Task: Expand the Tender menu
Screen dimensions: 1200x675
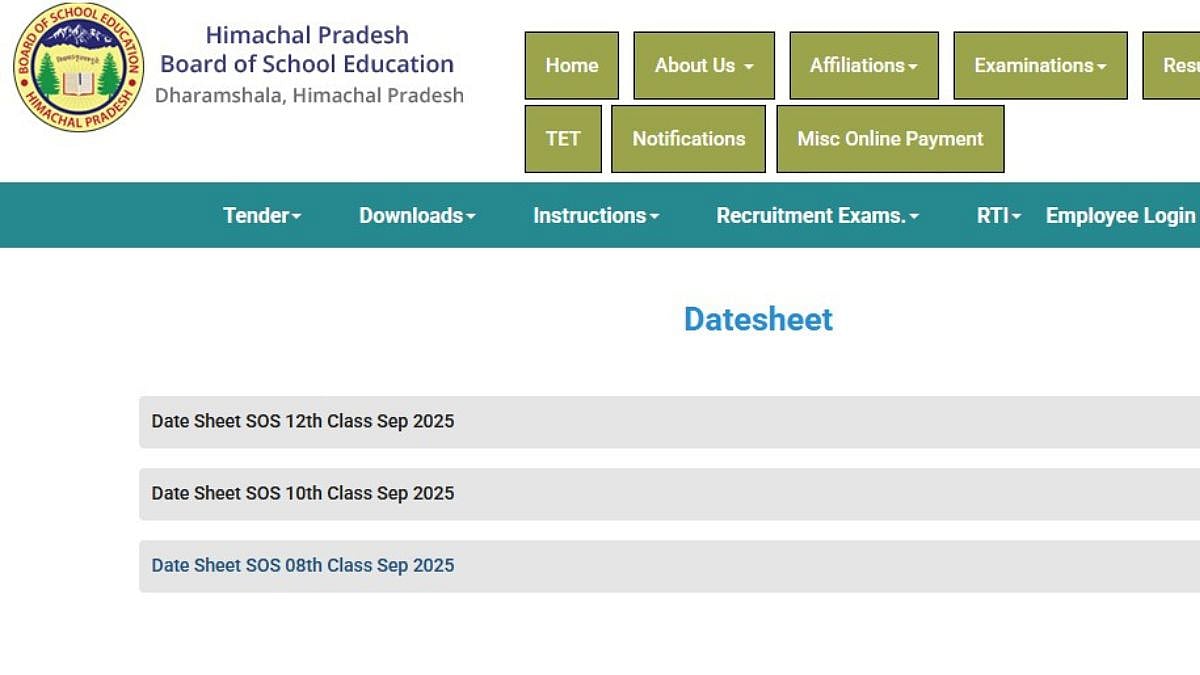Action: 262,215
